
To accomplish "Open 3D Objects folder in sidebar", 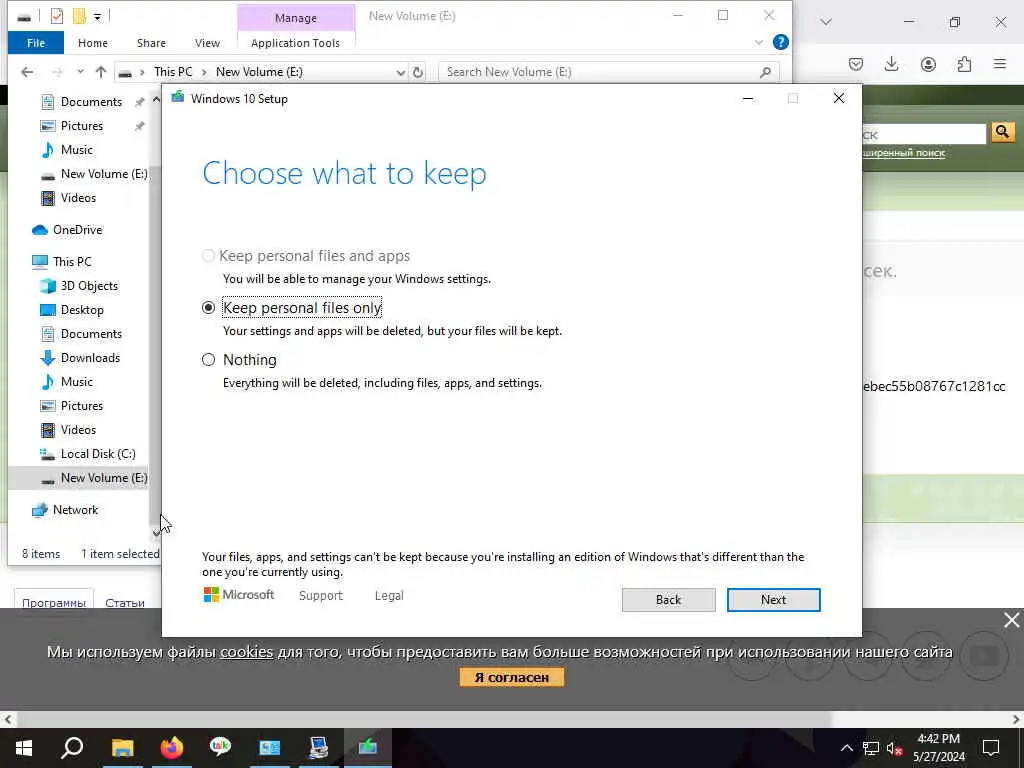I will point(89,286).
